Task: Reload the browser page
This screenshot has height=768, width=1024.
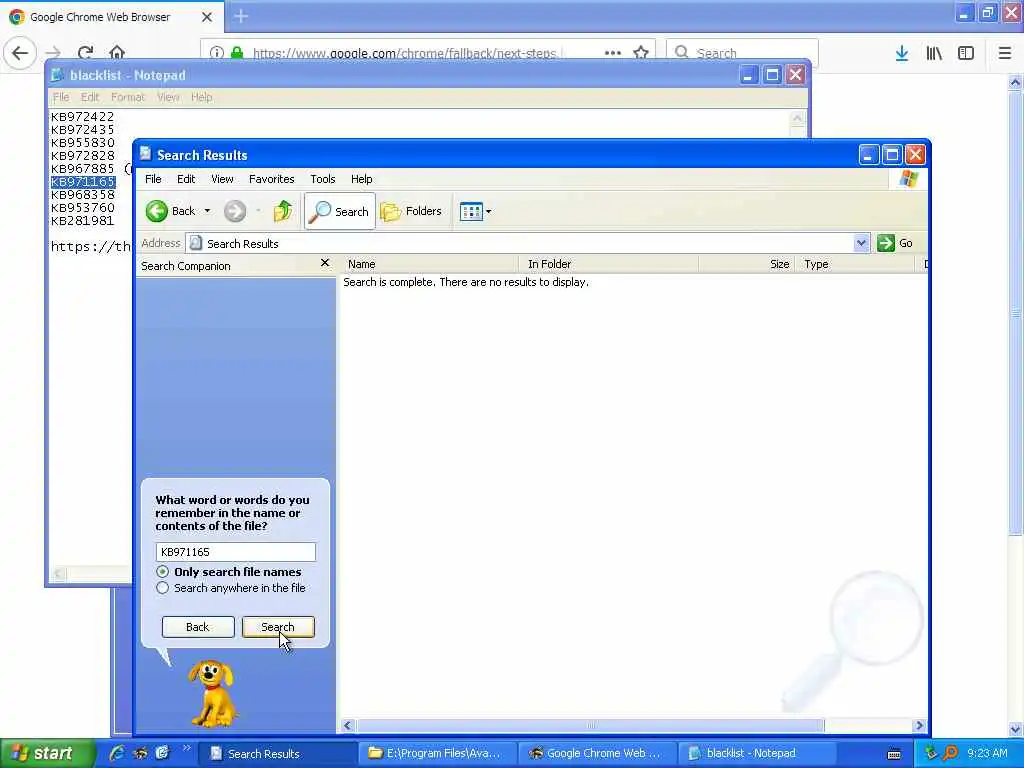Action: pos(85,52)
